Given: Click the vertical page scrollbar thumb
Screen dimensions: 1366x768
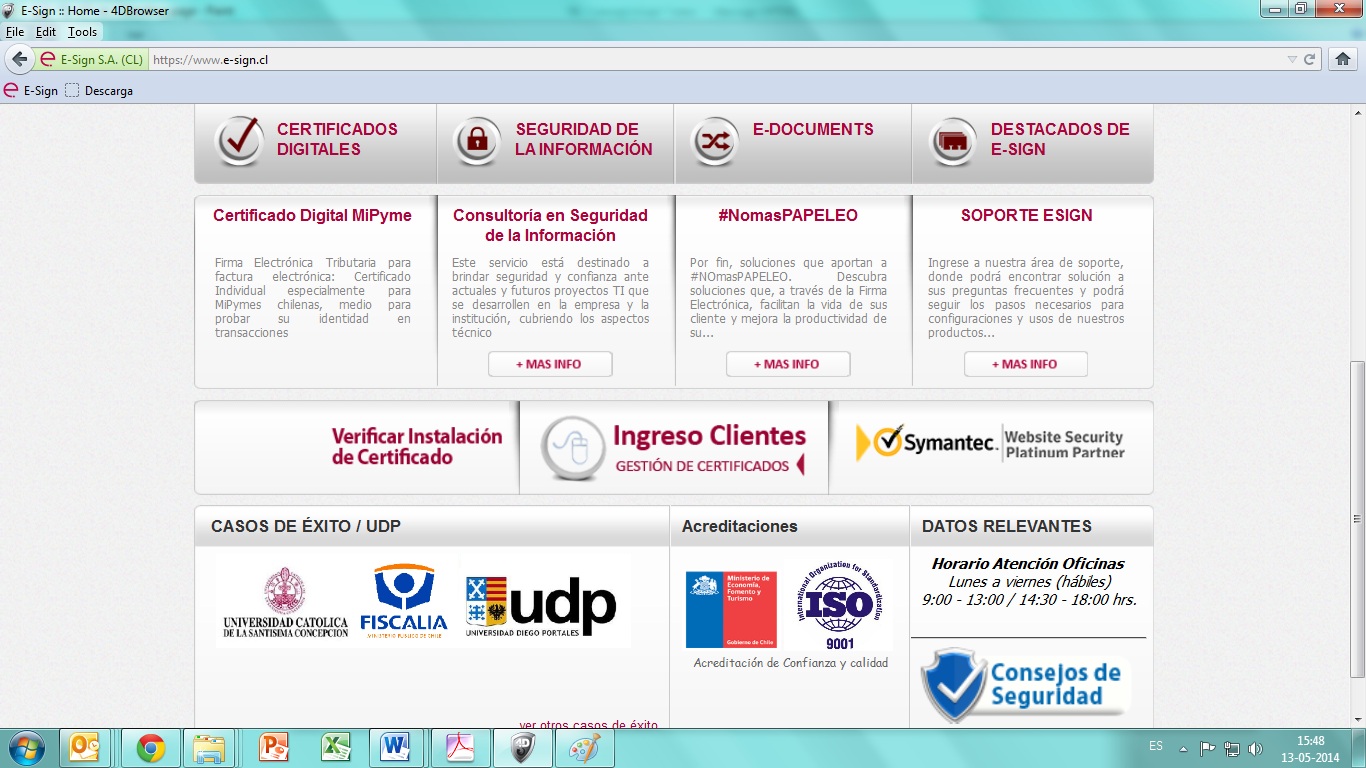Looking at the screenshot, I should [1357, 520].
